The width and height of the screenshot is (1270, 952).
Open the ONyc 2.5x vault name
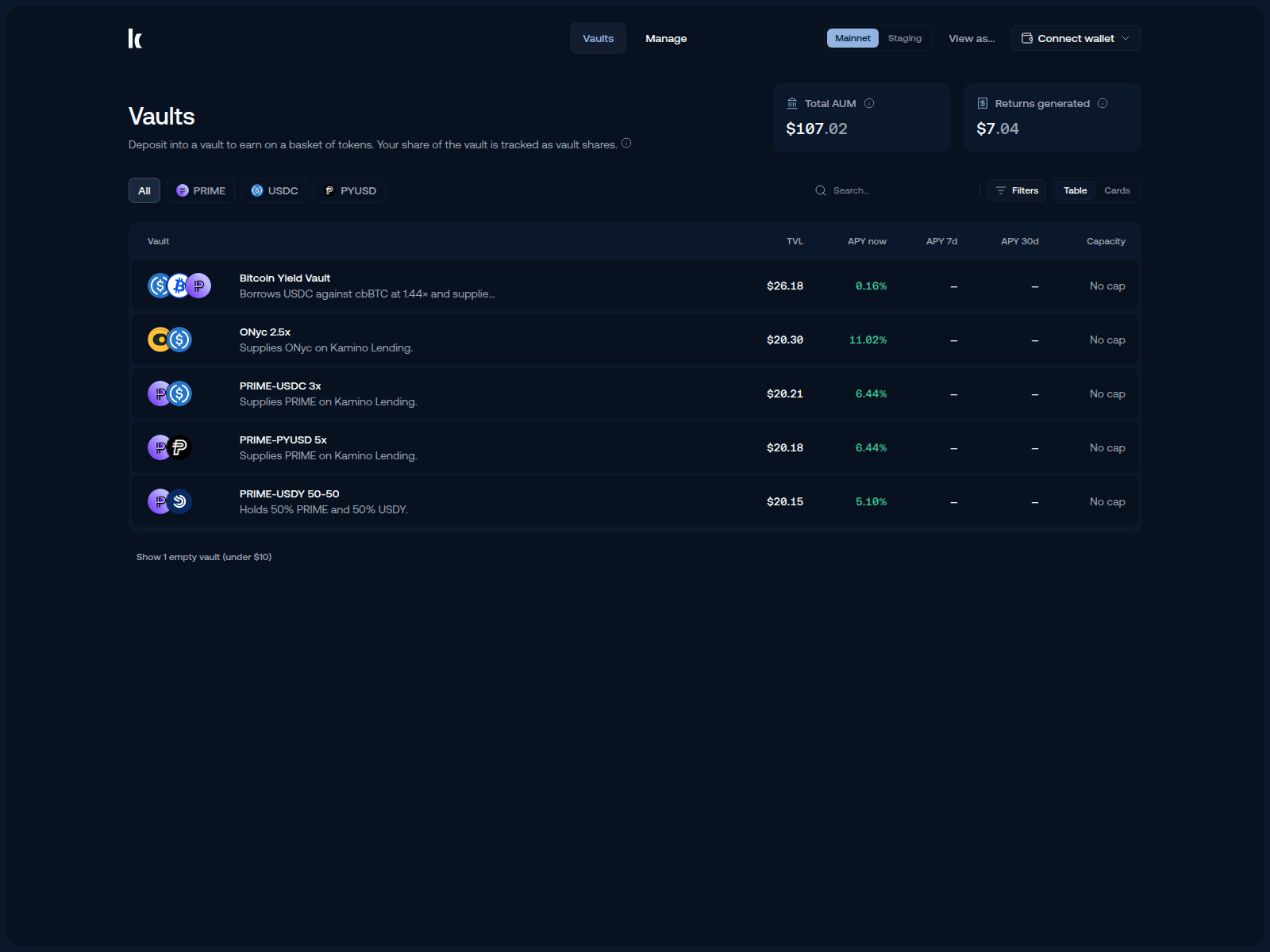click(265, 332)
